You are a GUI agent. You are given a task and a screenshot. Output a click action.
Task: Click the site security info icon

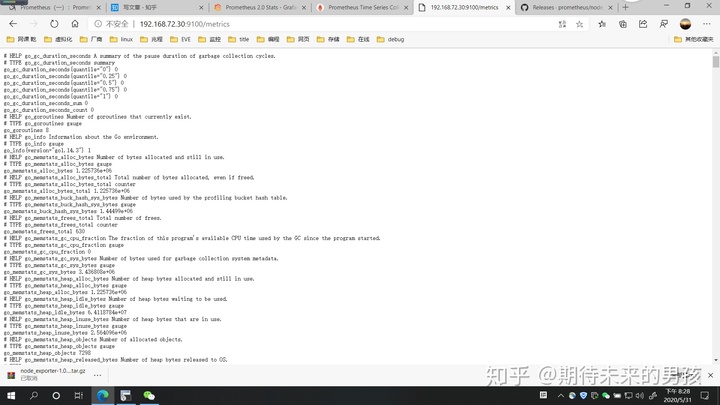98,24
